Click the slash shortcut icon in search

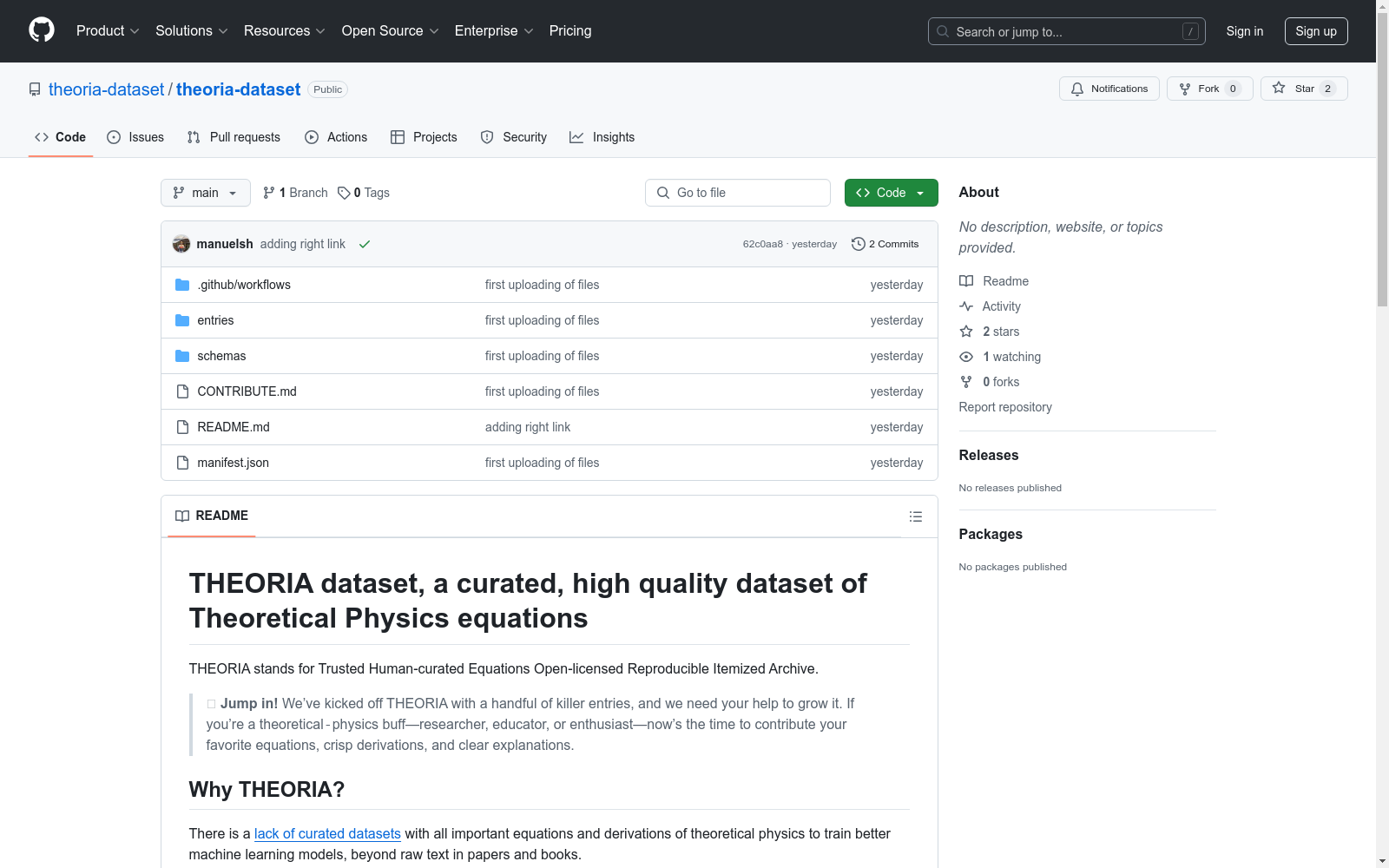pyautogui.click(x=1190, y=31)
